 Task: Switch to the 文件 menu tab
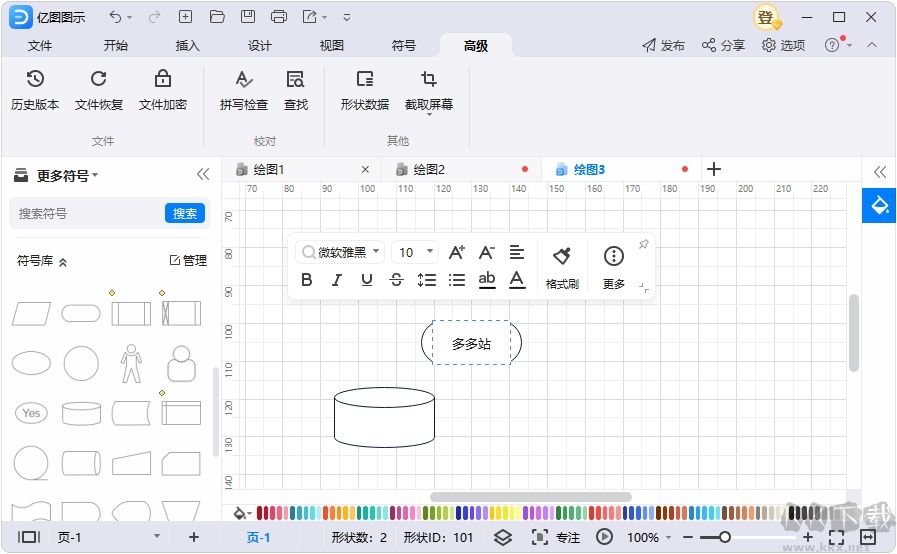[x=39, y=45]
